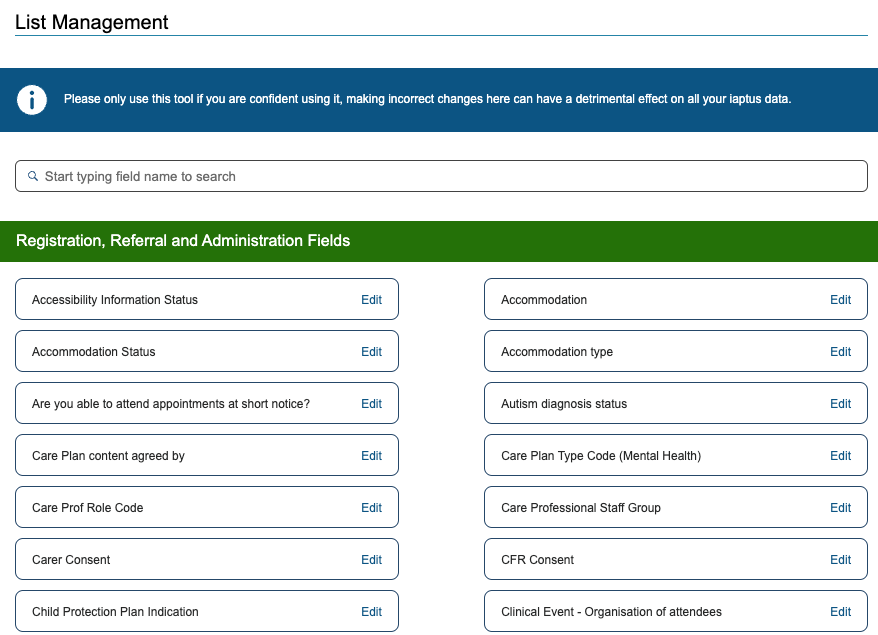Click the search magnifier icon
The width and height of the screenshot is (878, 635).
coord(33,176)
